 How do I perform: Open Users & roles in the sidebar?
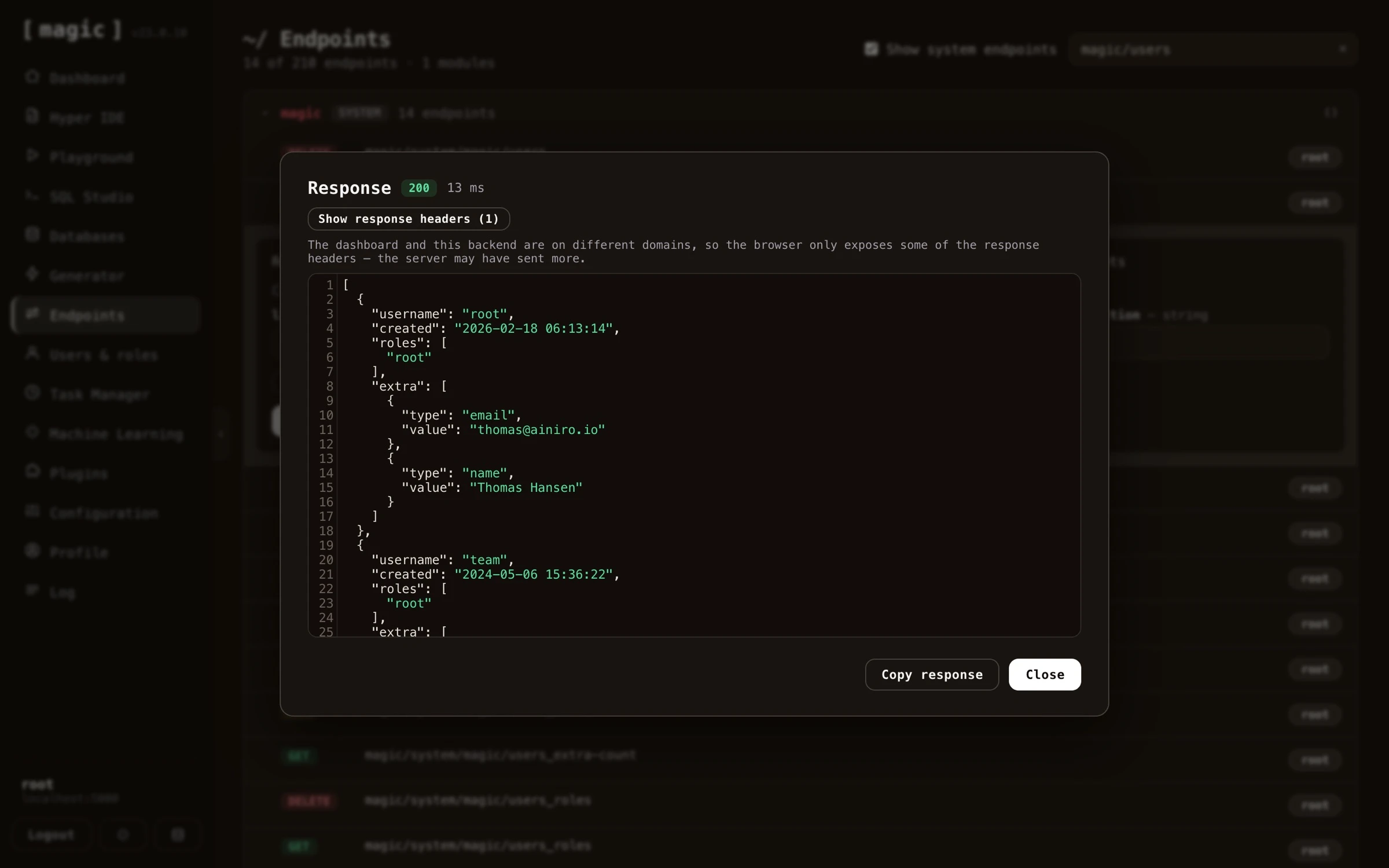(x=105, y=355)
